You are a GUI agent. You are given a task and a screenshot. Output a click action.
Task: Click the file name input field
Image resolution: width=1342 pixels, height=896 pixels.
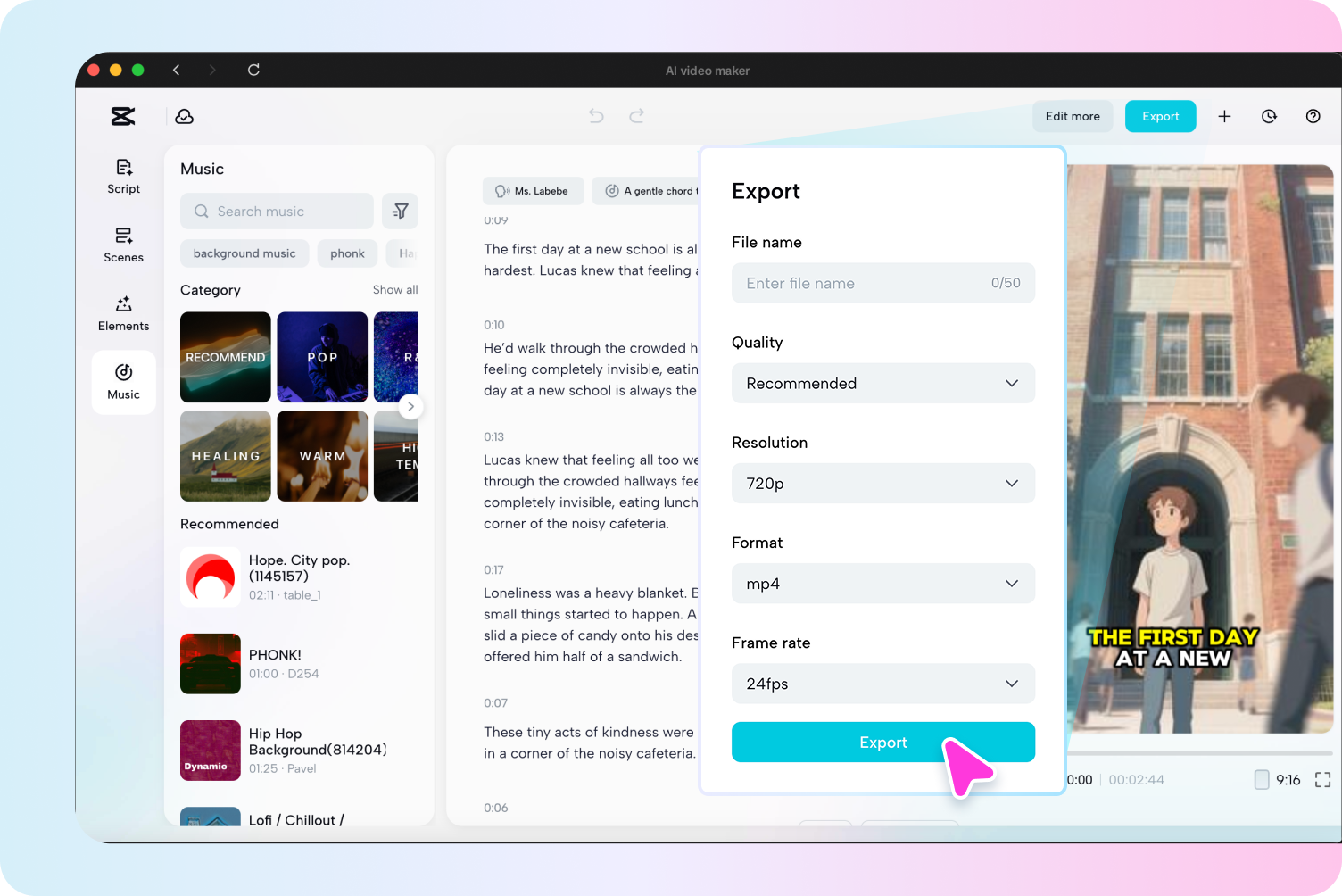(882, 283)
